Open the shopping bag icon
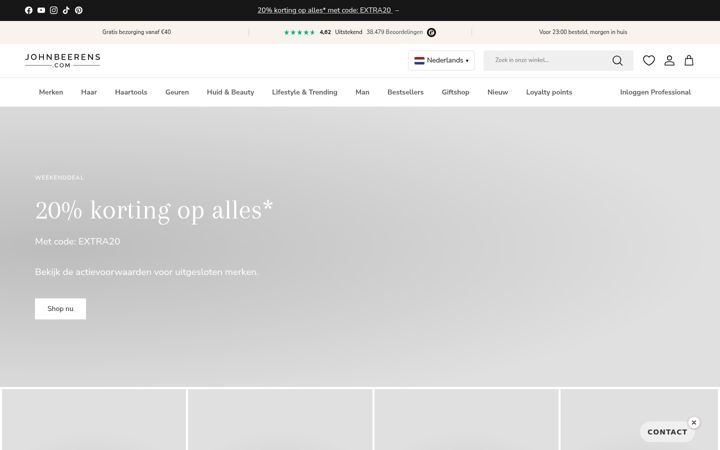The width and height of the screenshot is (720, 450). tap(689, 61)
